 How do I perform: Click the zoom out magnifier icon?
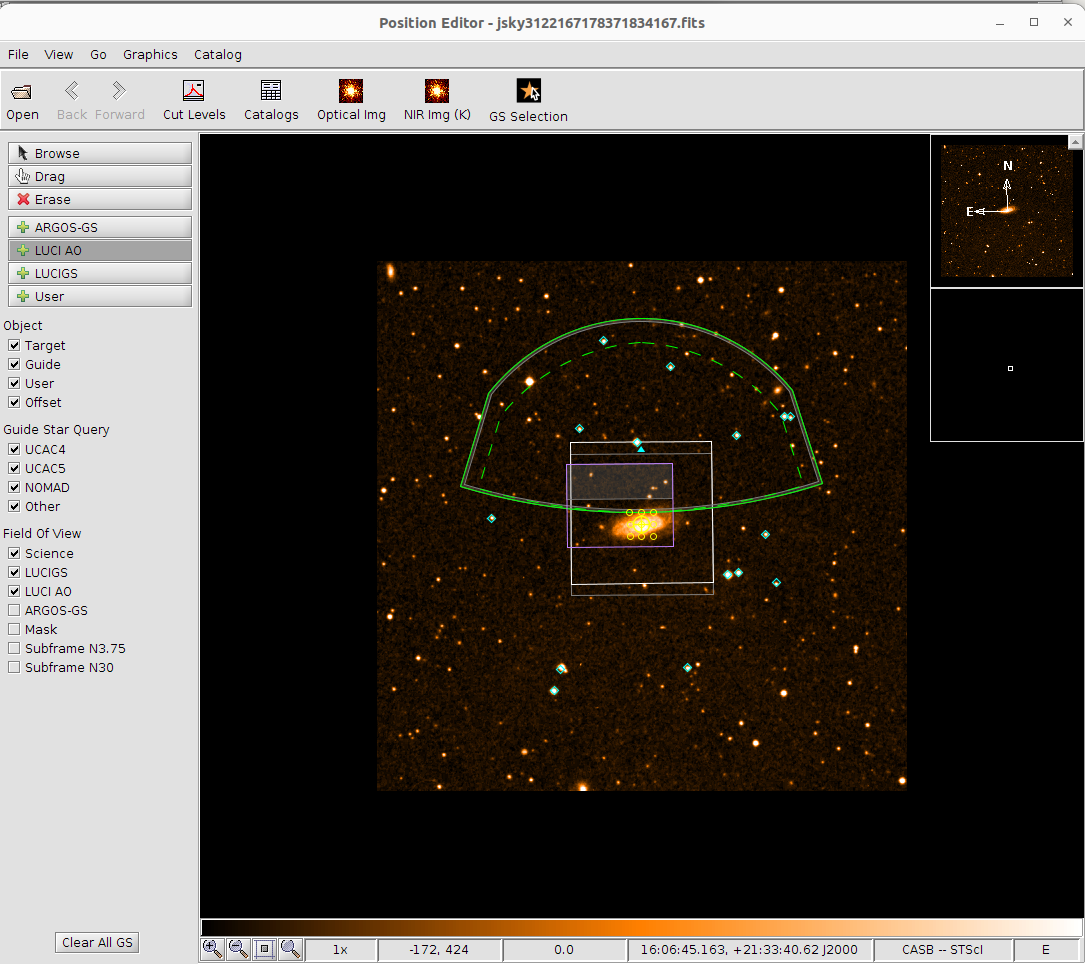(238, 949)
